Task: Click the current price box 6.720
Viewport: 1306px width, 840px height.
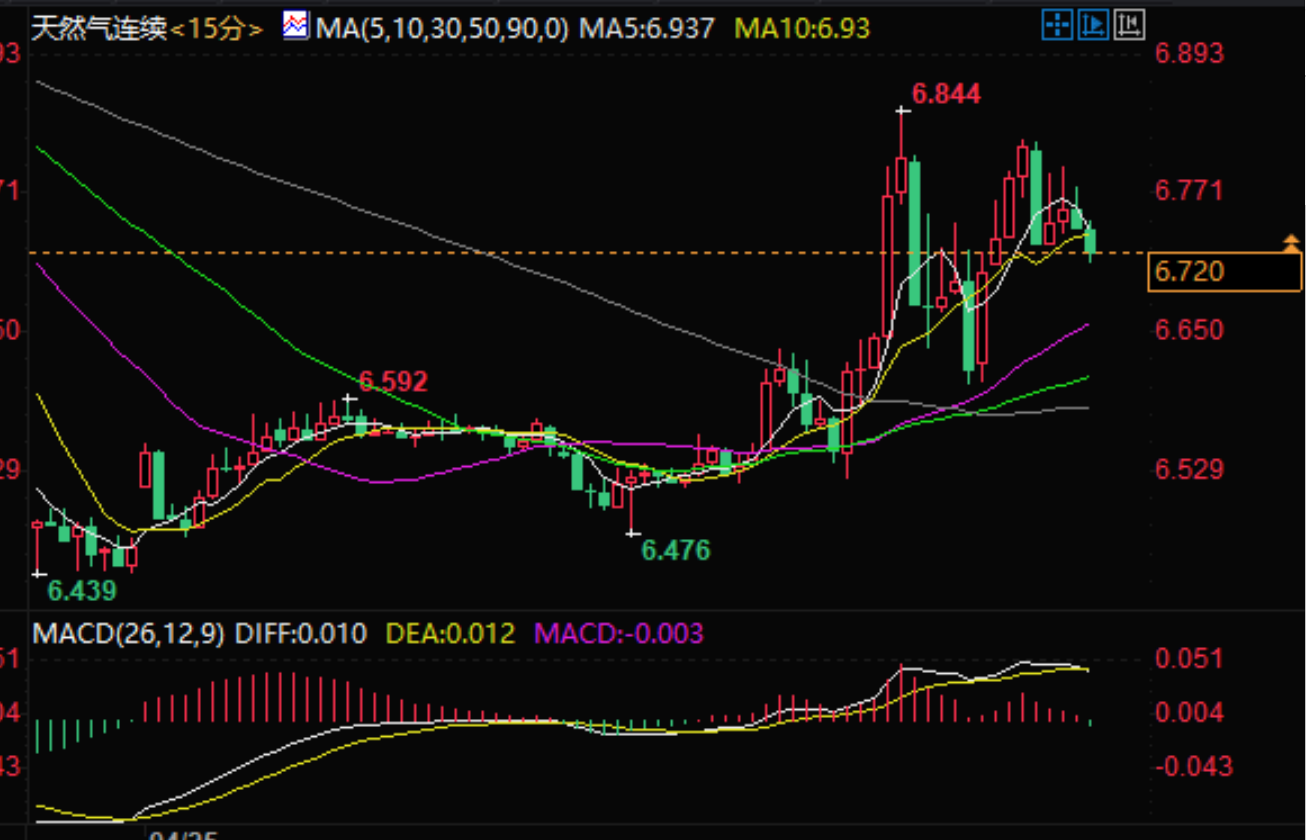Action: pyautogui.click(x=1225, y=271)
